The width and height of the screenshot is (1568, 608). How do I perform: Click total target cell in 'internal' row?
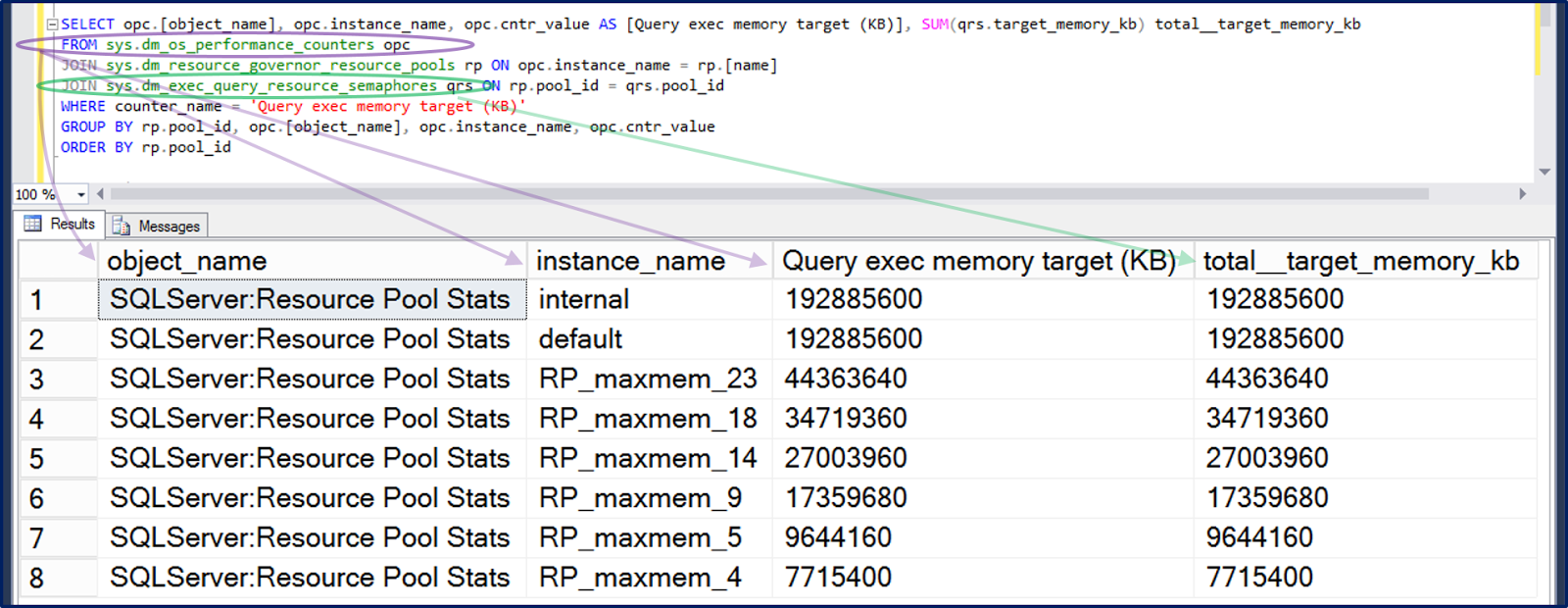pyautogui.click(x=1365, y=299)
